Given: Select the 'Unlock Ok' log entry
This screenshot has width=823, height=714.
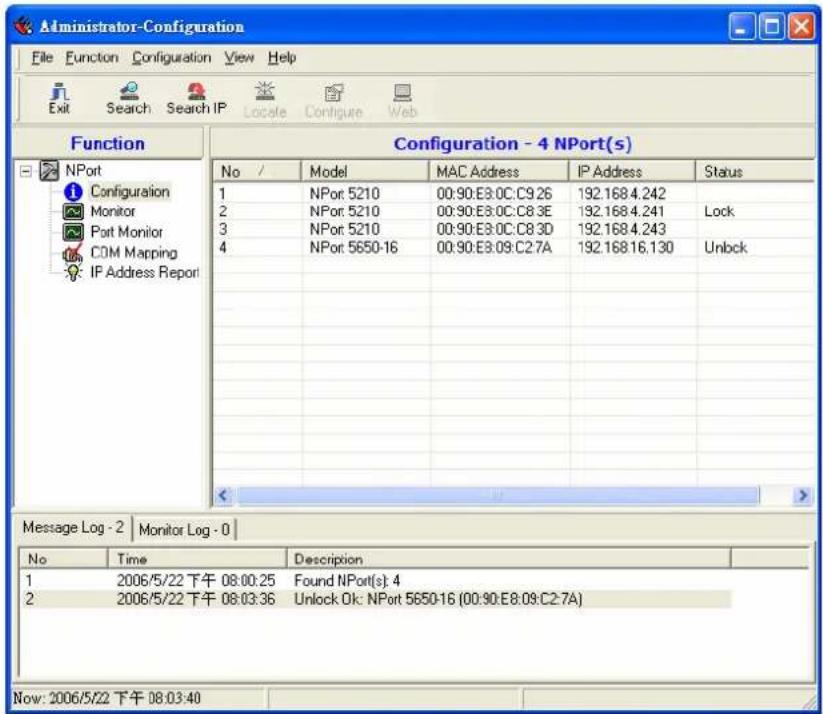Looking at the screenshot, I should tap(375, 599).
